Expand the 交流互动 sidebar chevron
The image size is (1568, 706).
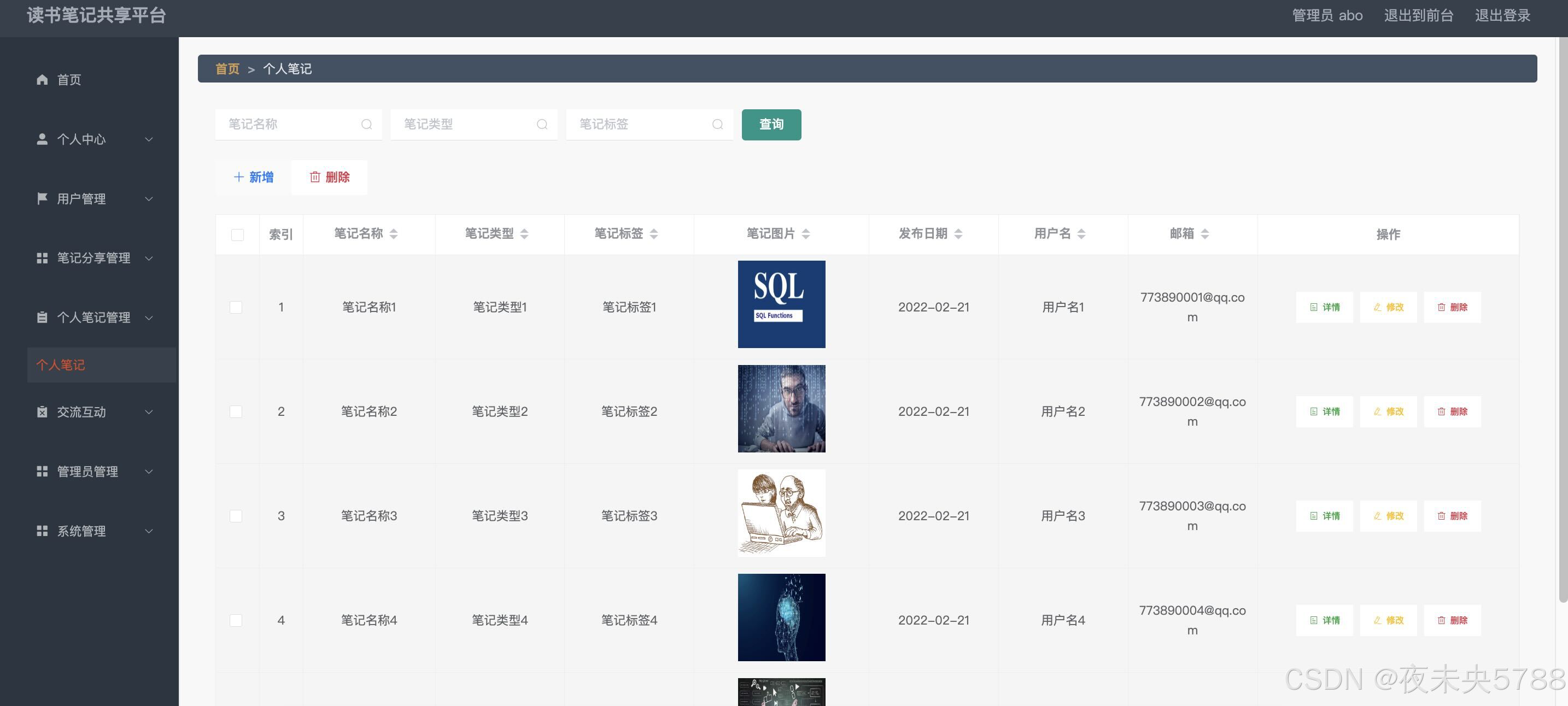click(x=149, y=412)
